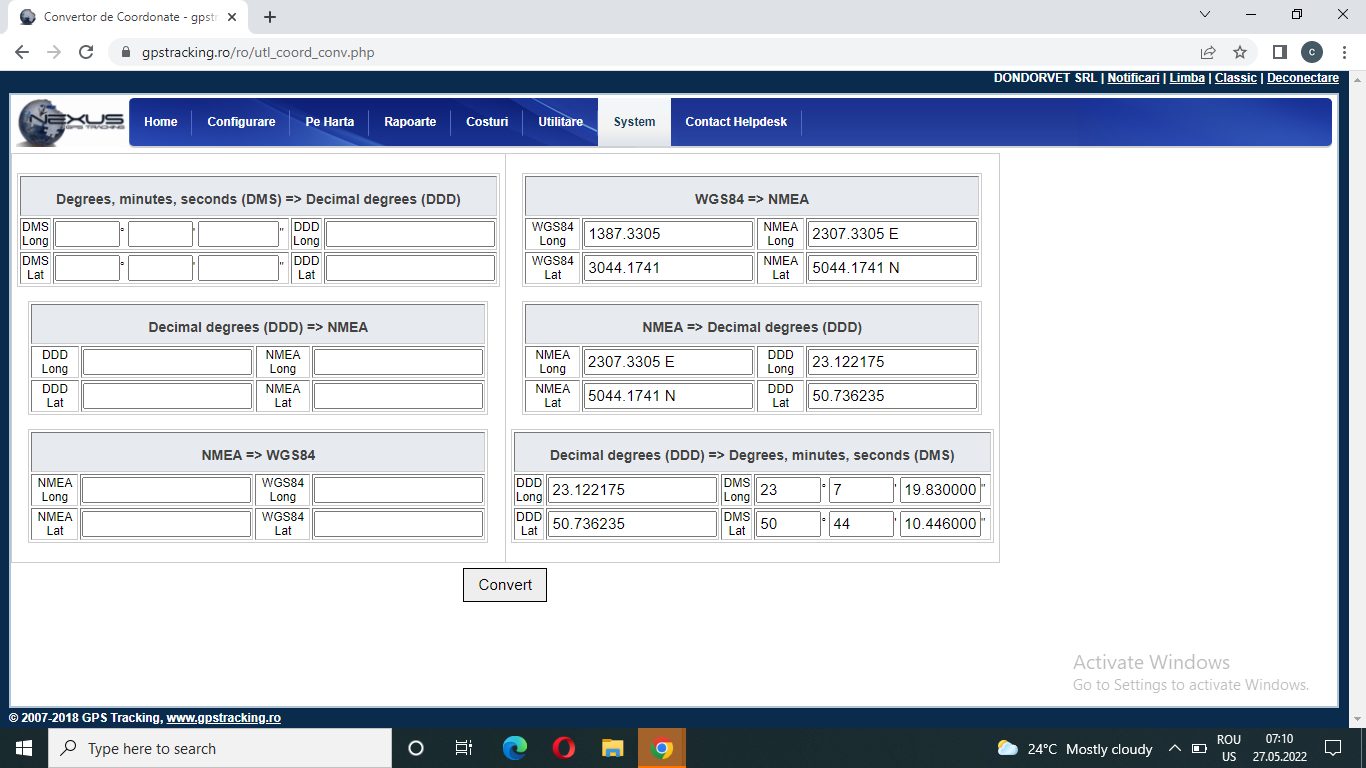Click the WGS84 Long input field
Viewport: 1366px width, 768px height.
pos(668,234)
